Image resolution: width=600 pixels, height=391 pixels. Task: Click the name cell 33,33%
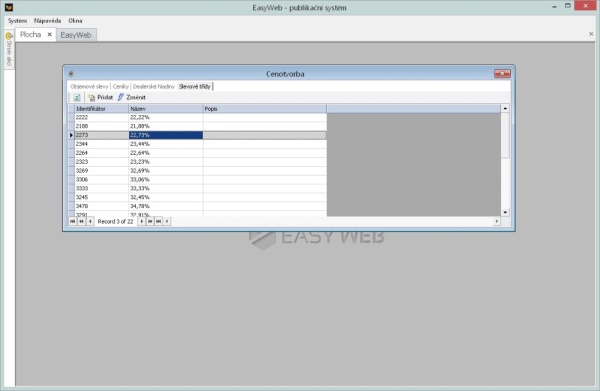pos(166,188)
